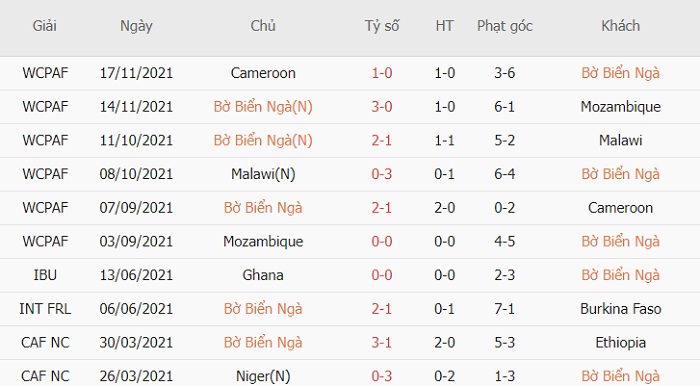Open the 1-0 score of Cameroon match
This screenshot has height=386, width=700.
(382, 73)
